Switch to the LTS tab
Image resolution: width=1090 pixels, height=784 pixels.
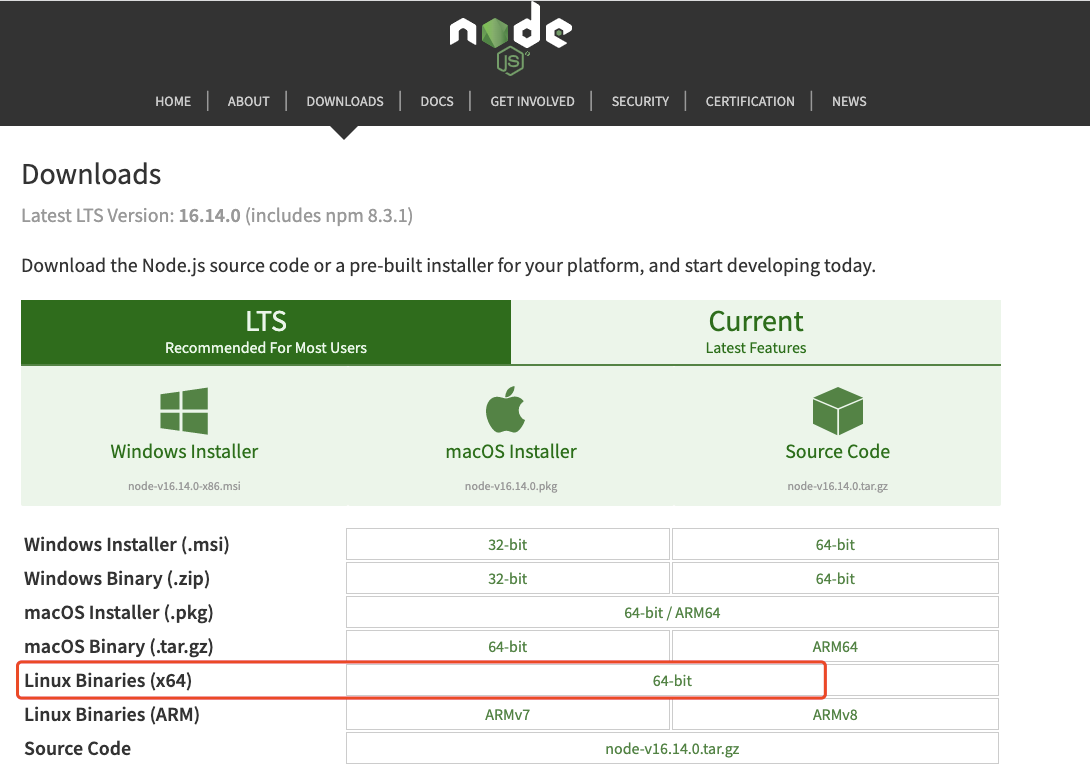tap(266, 332)
